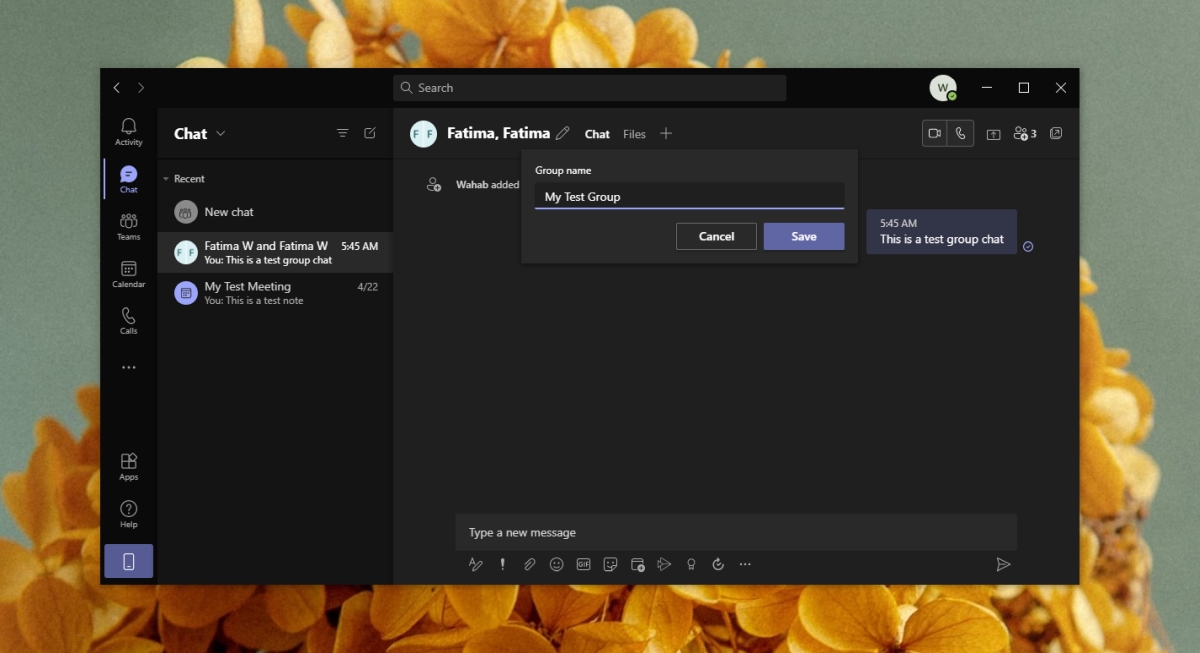This screenshot has height=653, width=1200.
Task: Start a video call with Fatima
Action: 935,132
